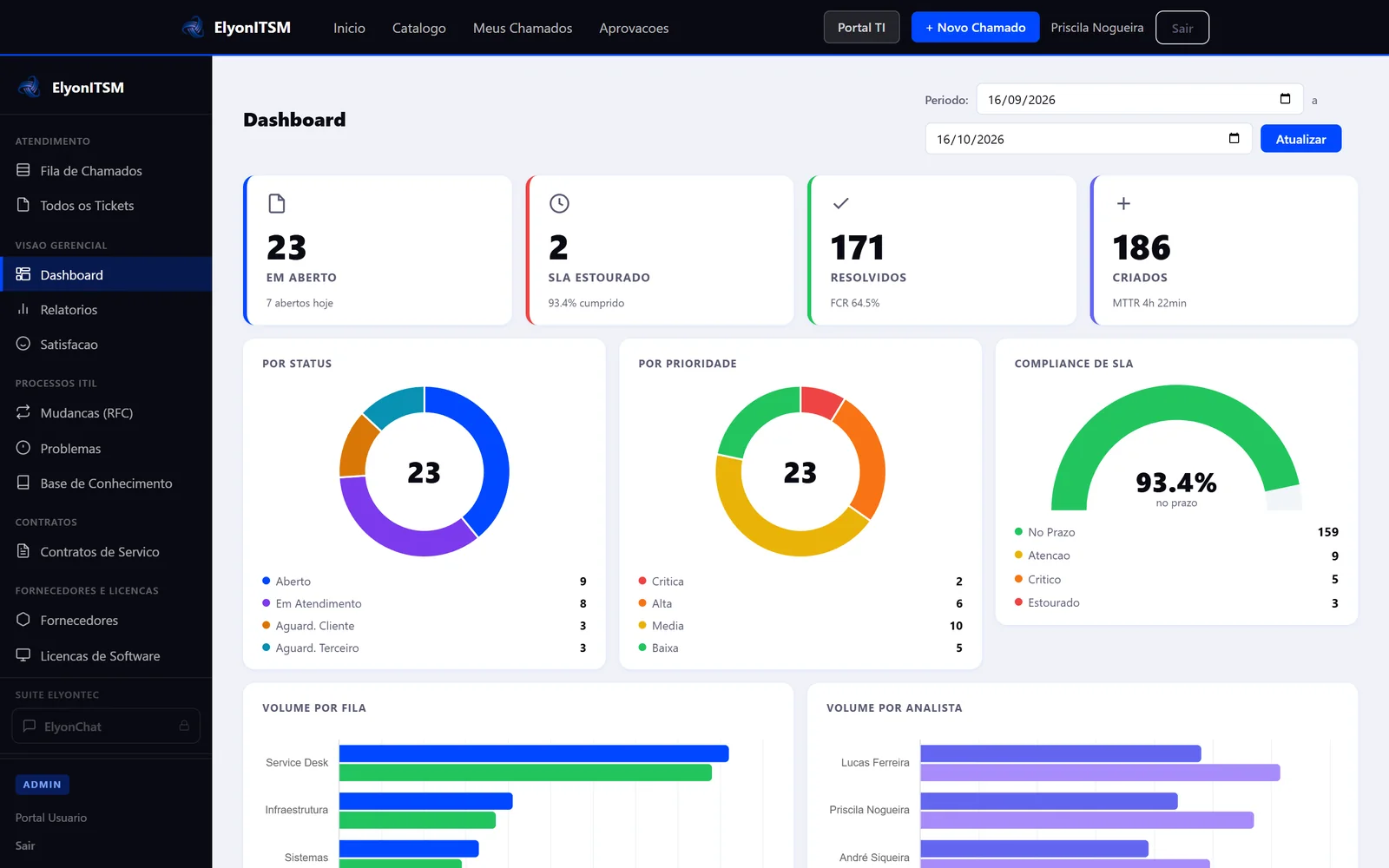Click the Fila de Chamados list icon
The image size is (1389, 868).
(23, 170)
